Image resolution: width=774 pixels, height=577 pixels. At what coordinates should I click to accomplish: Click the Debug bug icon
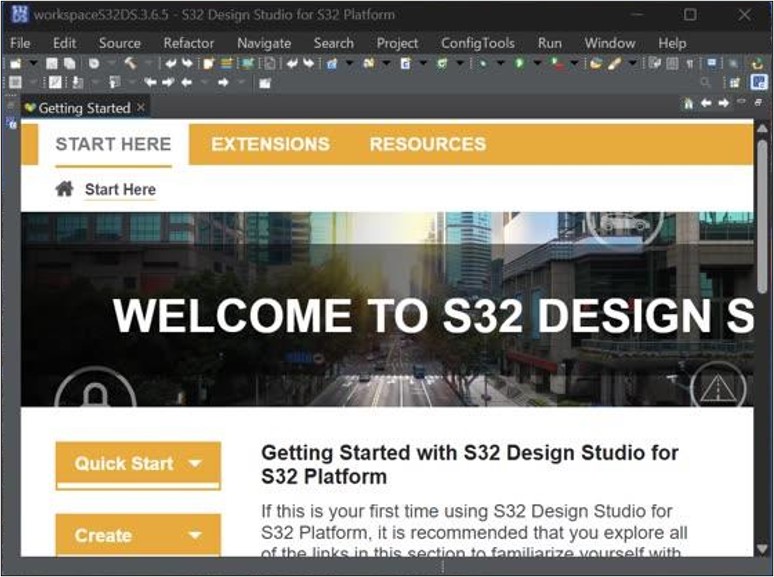[x=482, y=63]
